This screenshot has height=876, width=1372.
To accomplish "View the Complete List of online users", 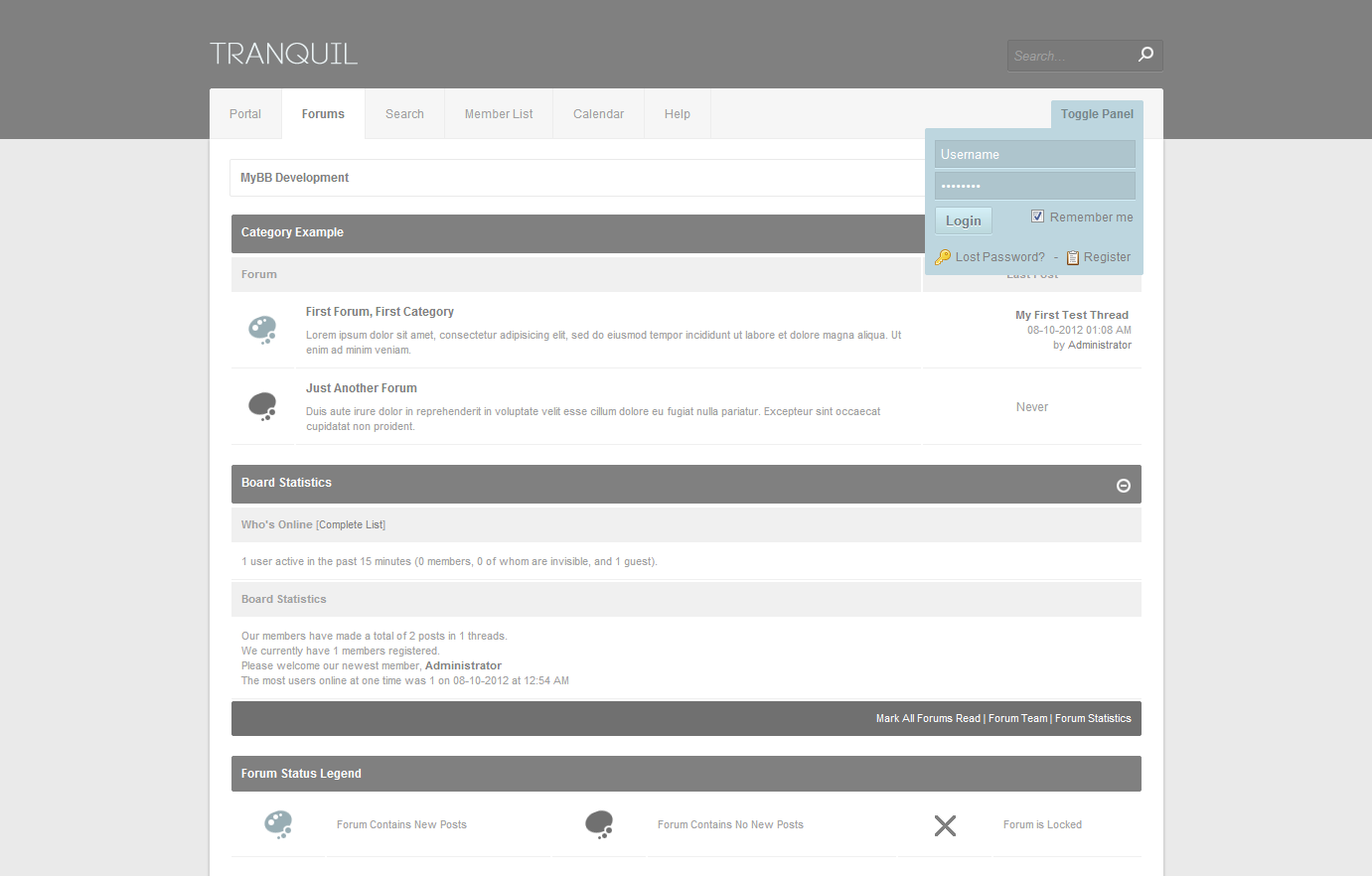I will tap(351, 524).
